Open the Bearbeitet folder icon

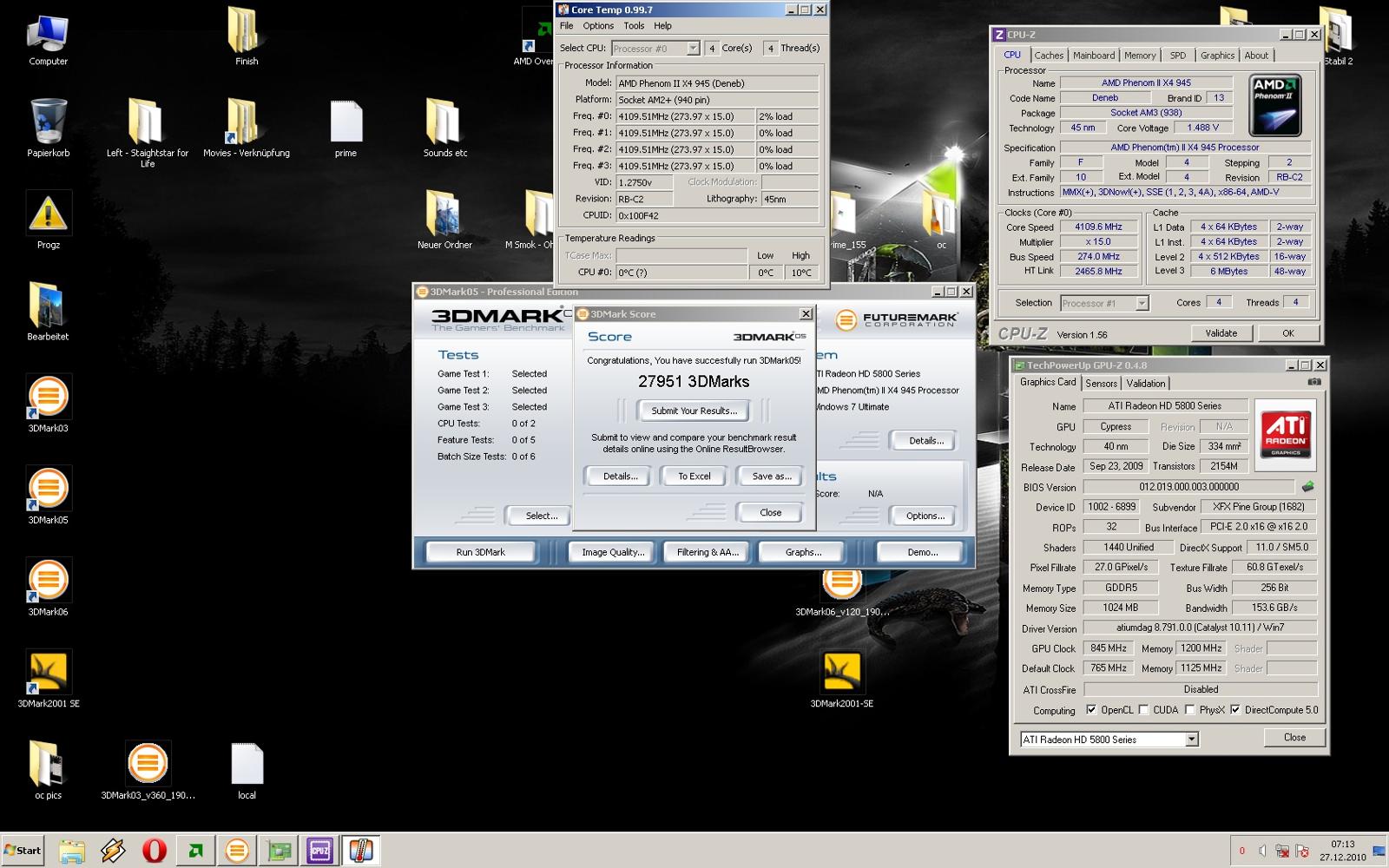tap(48, 311)
